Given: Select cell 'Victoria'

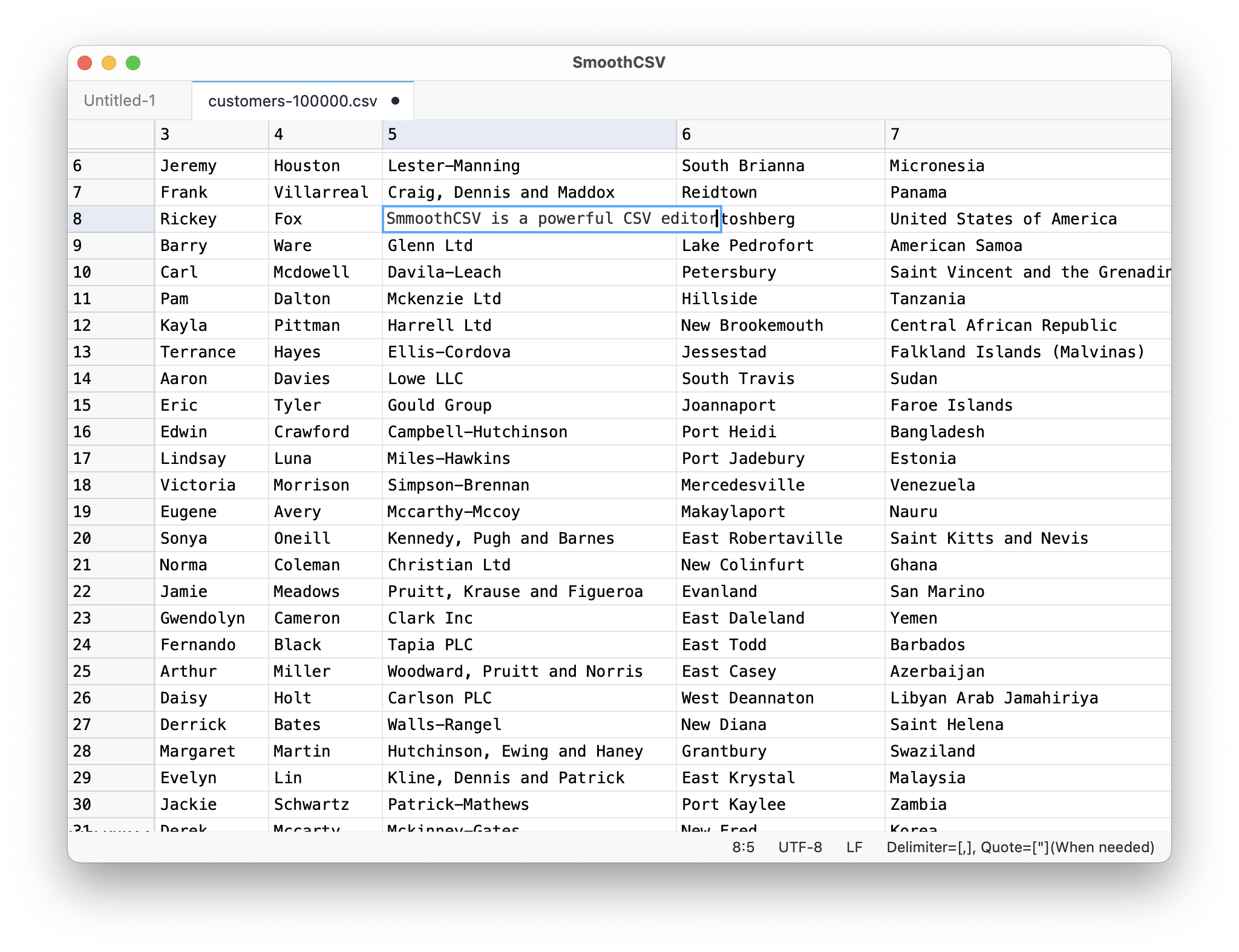Looking at the screenshot, I should [x=212, y=485].
